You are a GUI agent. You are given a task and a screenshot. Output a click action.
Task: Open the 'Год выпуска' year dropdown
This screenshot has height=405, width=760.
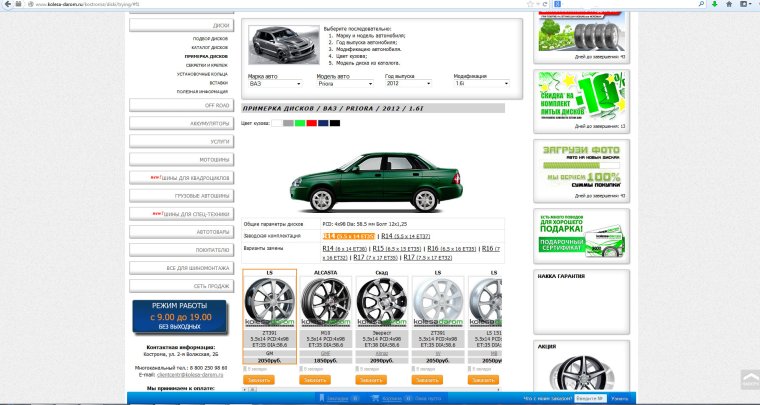click(x=411, y=85)
